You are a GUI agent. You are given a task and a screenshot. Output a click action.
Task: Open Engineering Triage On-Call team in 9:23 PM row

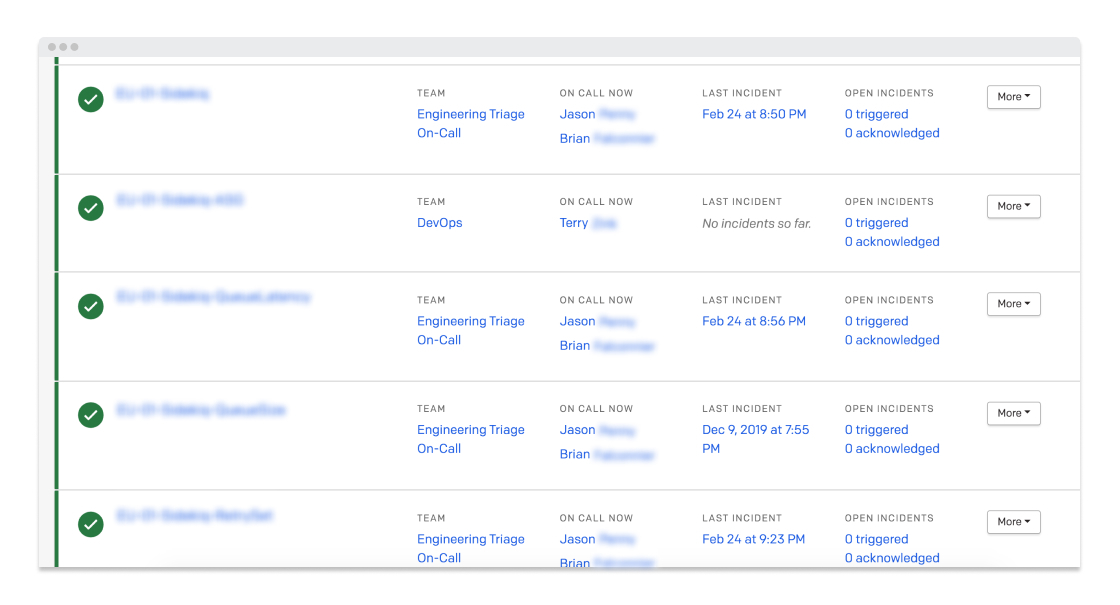pos(471,549)
